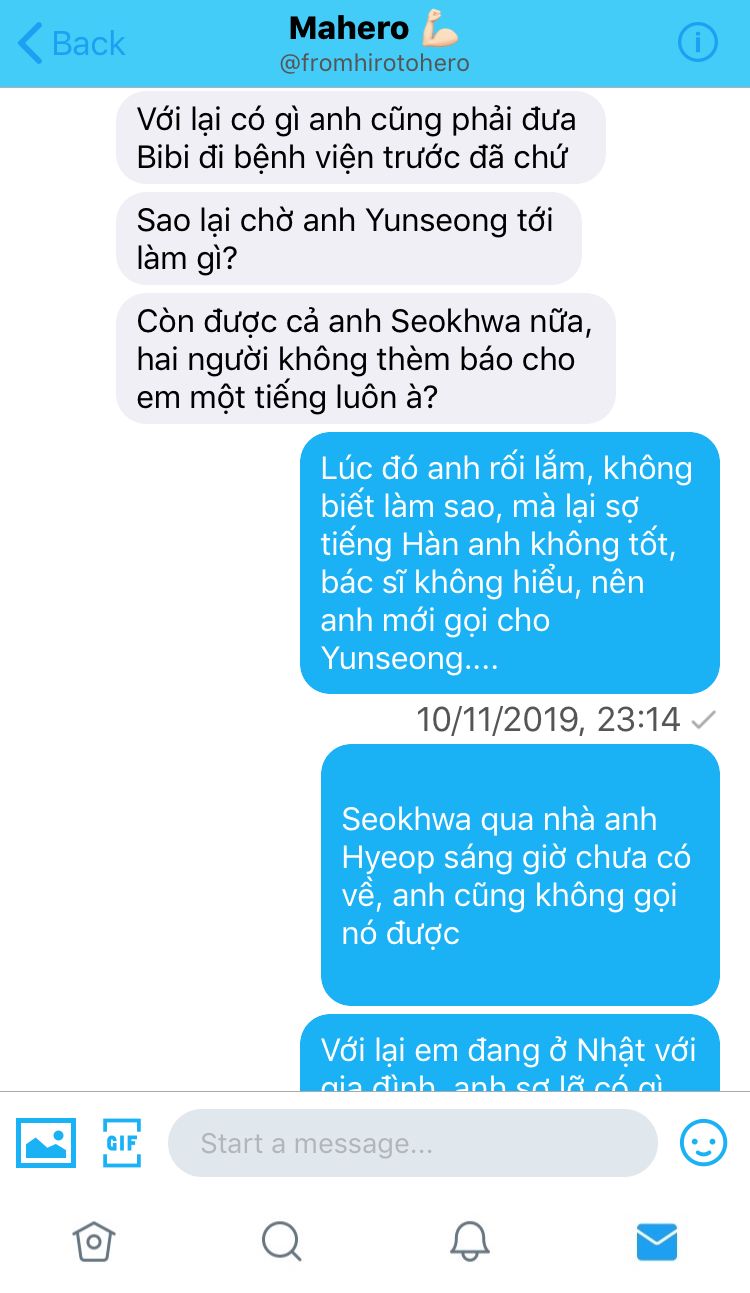The image size is (750, 1293).
Task: Tap the gray message mentioning Seokhwa
Action: [366, 358]
